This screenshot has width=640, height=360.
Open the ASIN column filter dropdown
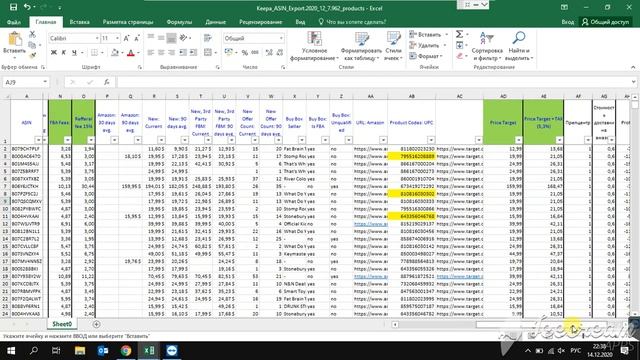[38, 140]
